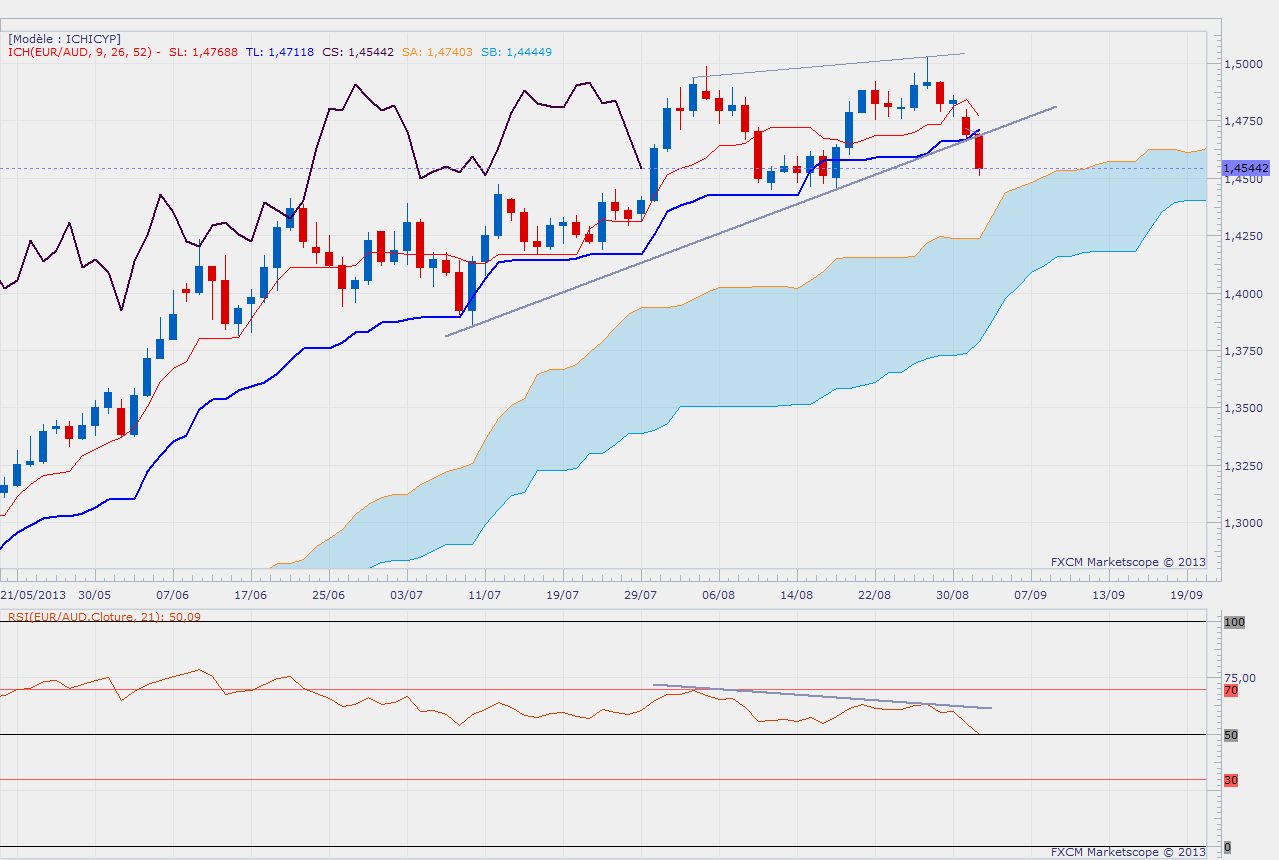Viewport: 1279px width, 860px height.
Task: Click the red RSI 70 level tag
Action: 1231,690
